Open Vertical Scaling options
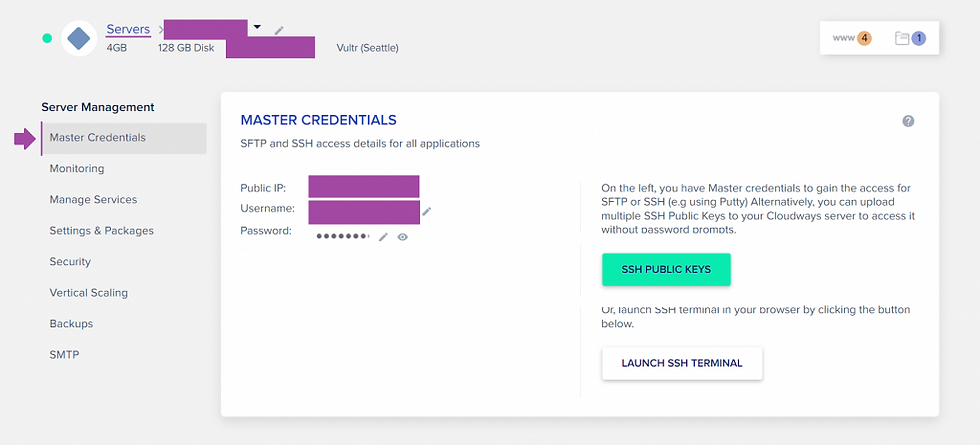This screenshot has width=980, height=445. click(88, 293)
